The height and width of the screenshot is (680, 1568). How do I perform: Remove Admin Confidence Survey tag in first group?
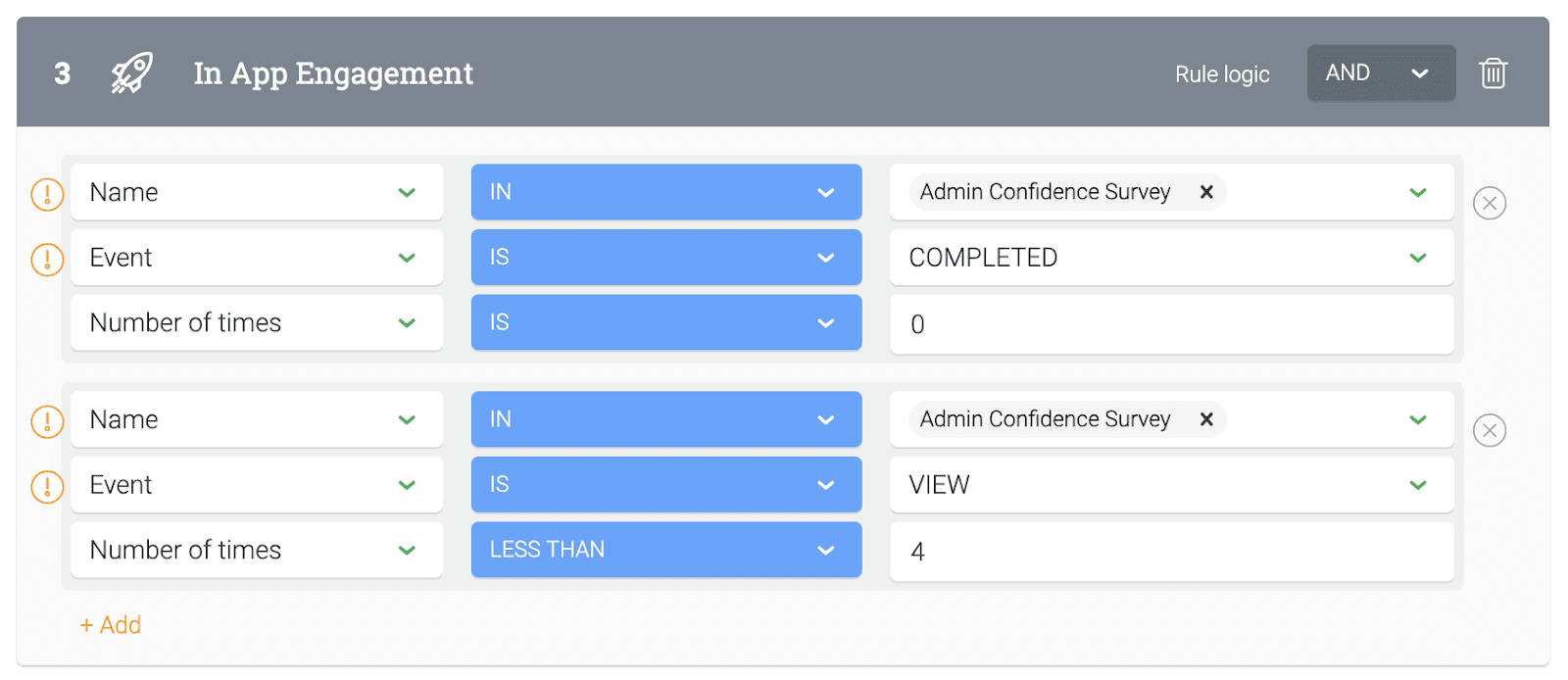[x=1206, y=192]
